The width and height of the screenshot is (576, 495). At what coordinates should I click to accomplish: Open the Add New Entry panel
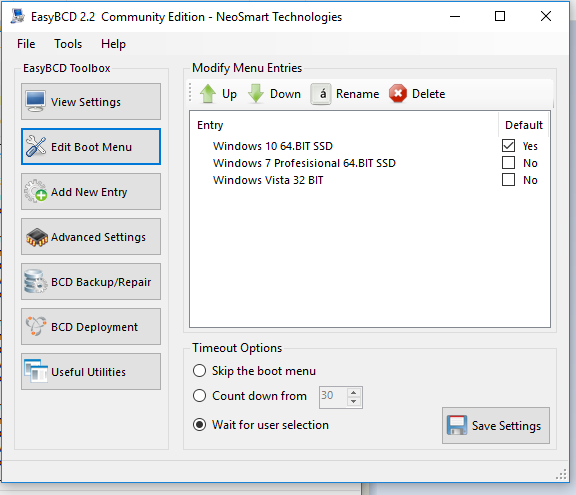[91, 192]
